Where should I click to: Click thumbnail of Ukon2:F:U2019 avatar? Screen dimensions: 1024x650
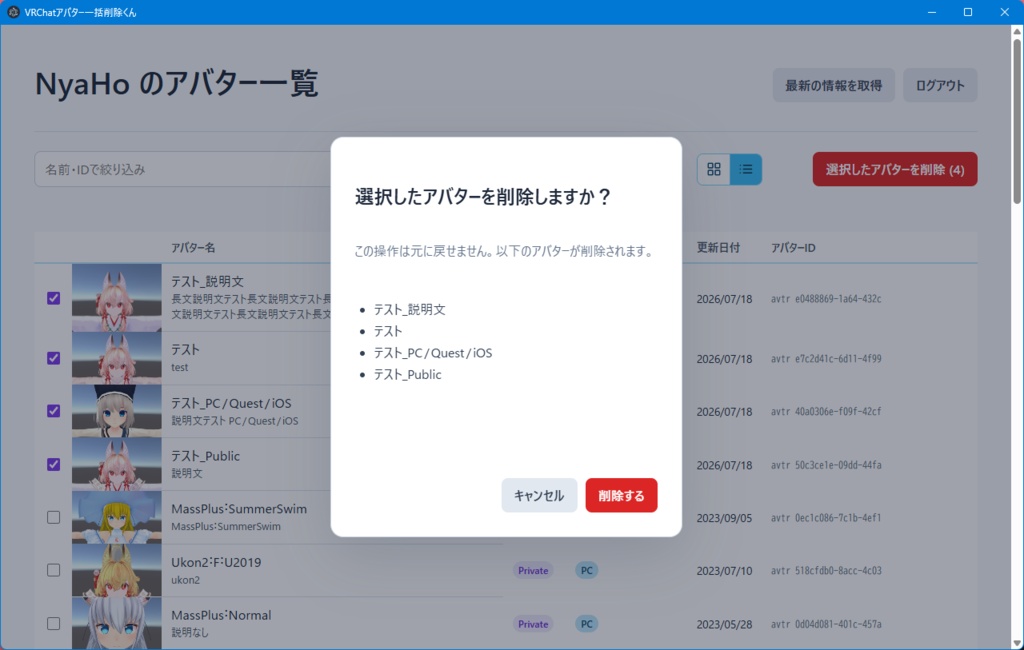pos(117,570)
